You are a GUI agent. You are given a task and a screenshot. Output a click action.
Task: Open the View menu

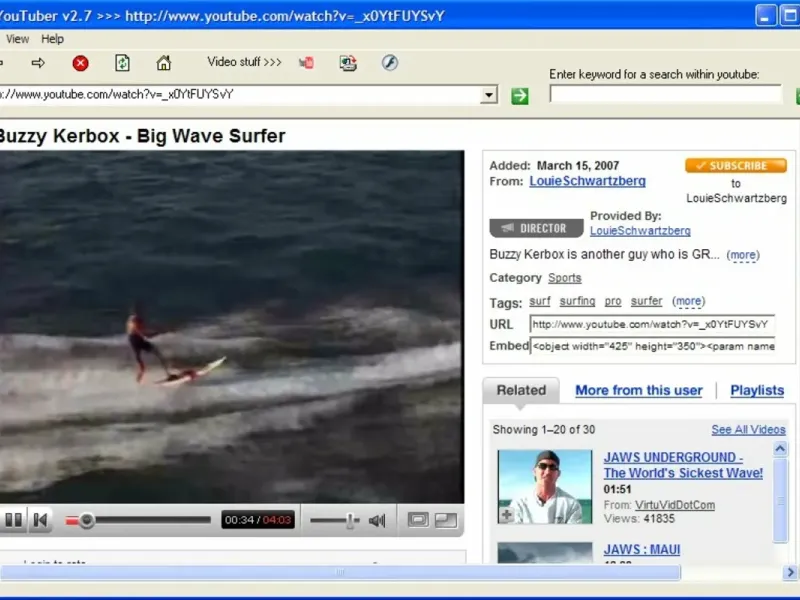coord(17,39)
